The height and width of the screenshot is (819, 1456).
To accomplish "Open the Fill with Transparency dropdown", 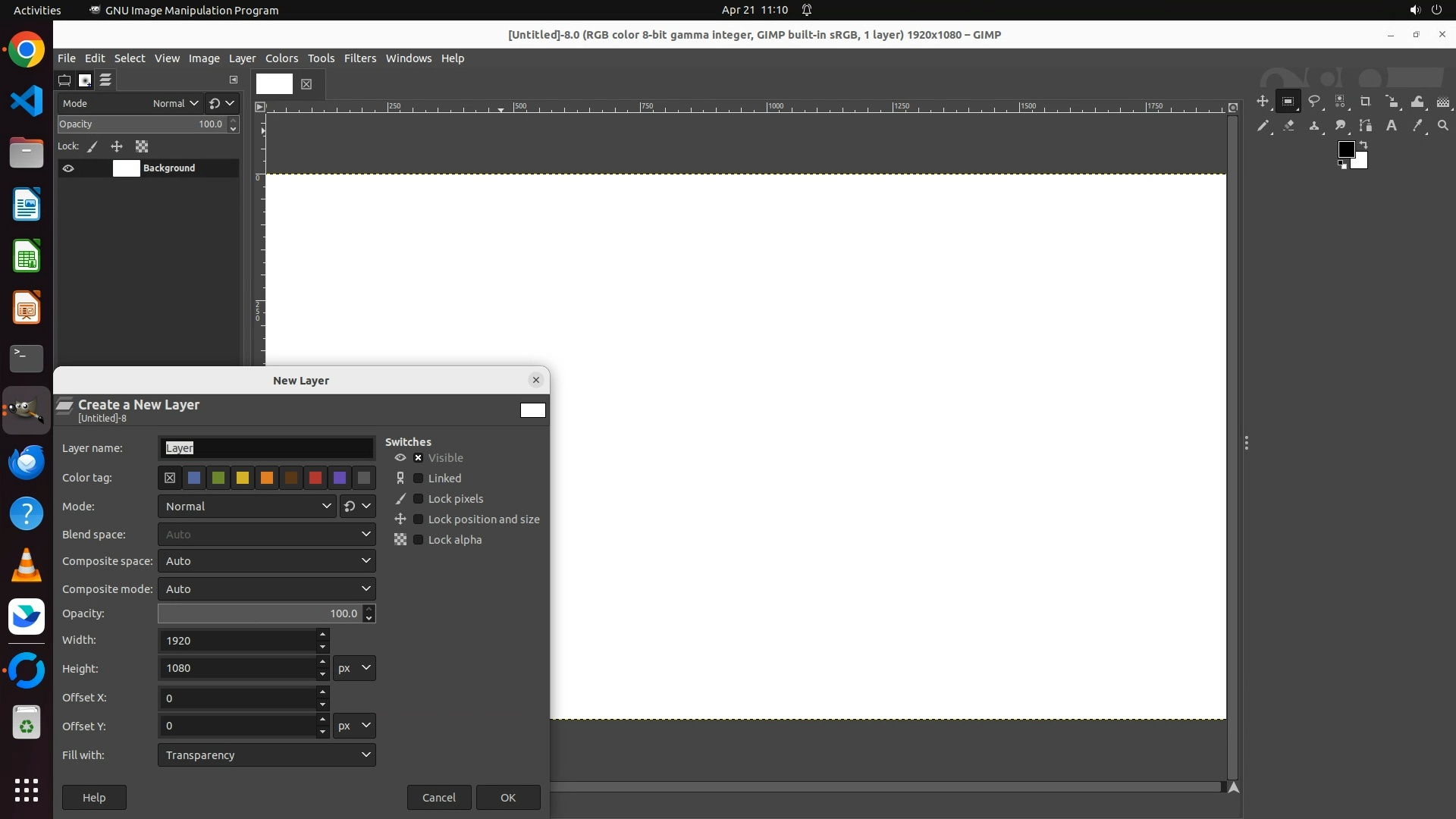I will coord(266,755).
